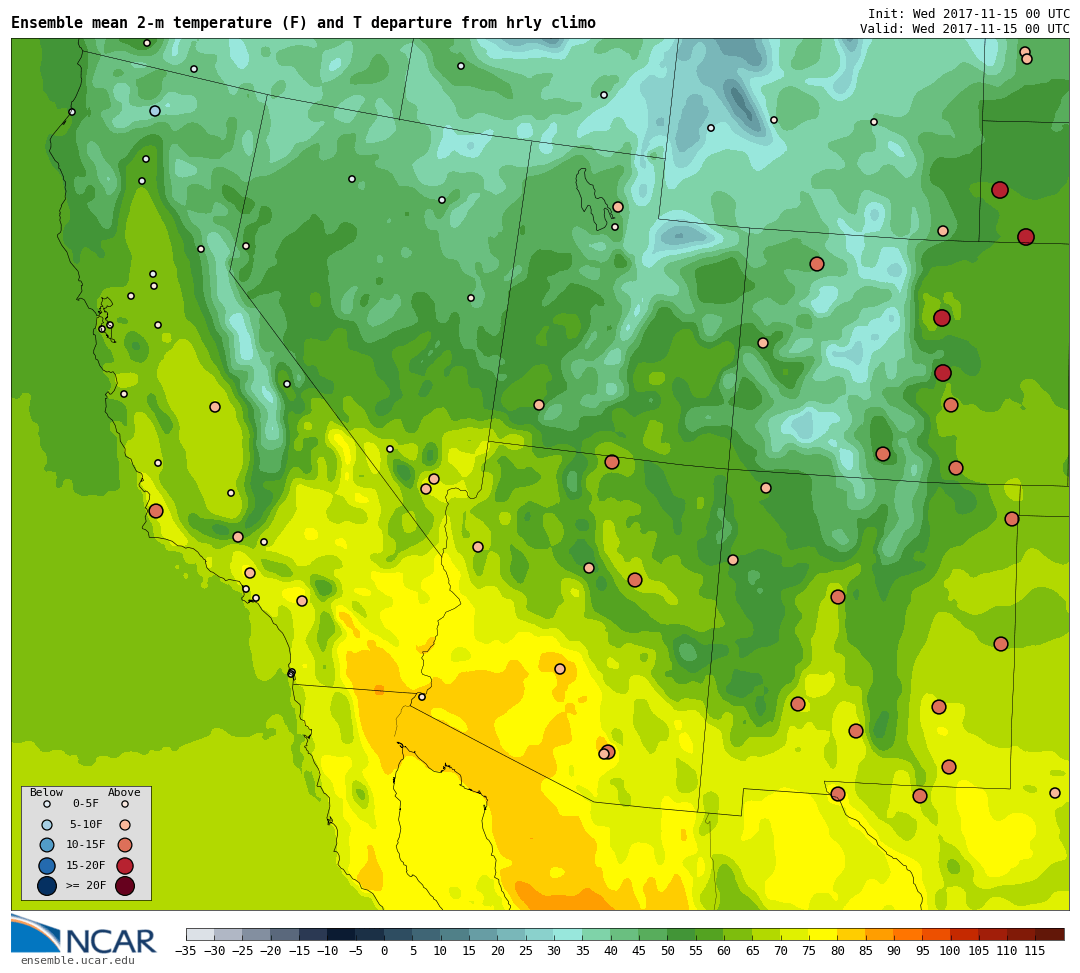Click the only light blue station dot on the map
Viewport: 1080px width, 973px height.
tap(155, 111)
